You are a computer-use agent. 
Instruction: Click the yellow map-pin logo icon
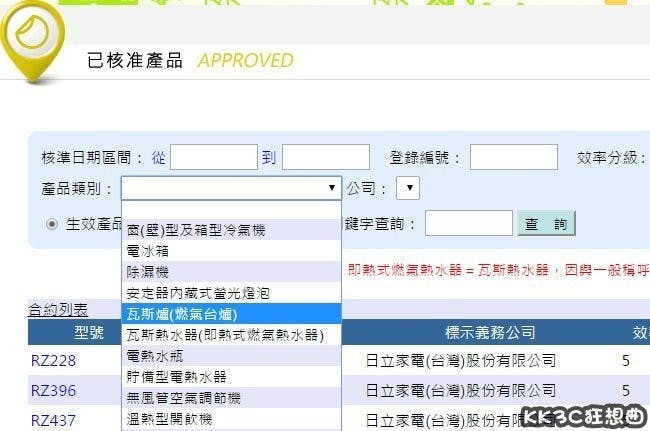(x=32, y=41)
